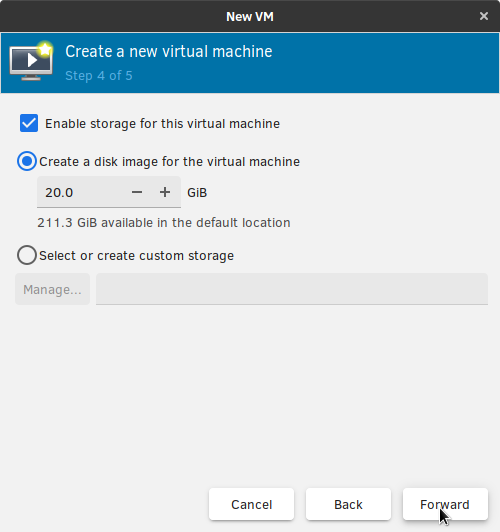Click the custom storage path field
The height and width of the screenshot is (532, 500).
pos(292,289)
